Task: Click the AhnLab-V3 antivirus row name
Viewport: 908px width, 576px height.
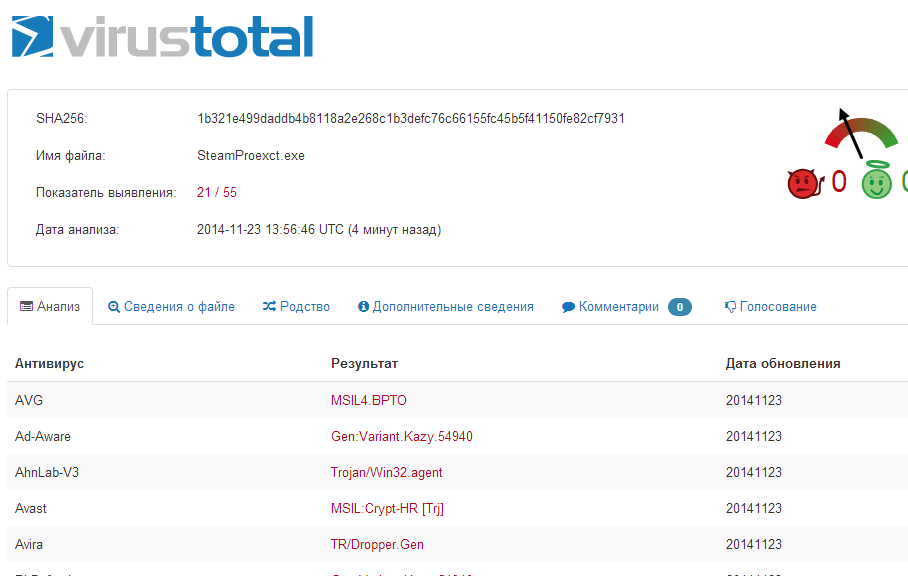Action: point(47,472)
